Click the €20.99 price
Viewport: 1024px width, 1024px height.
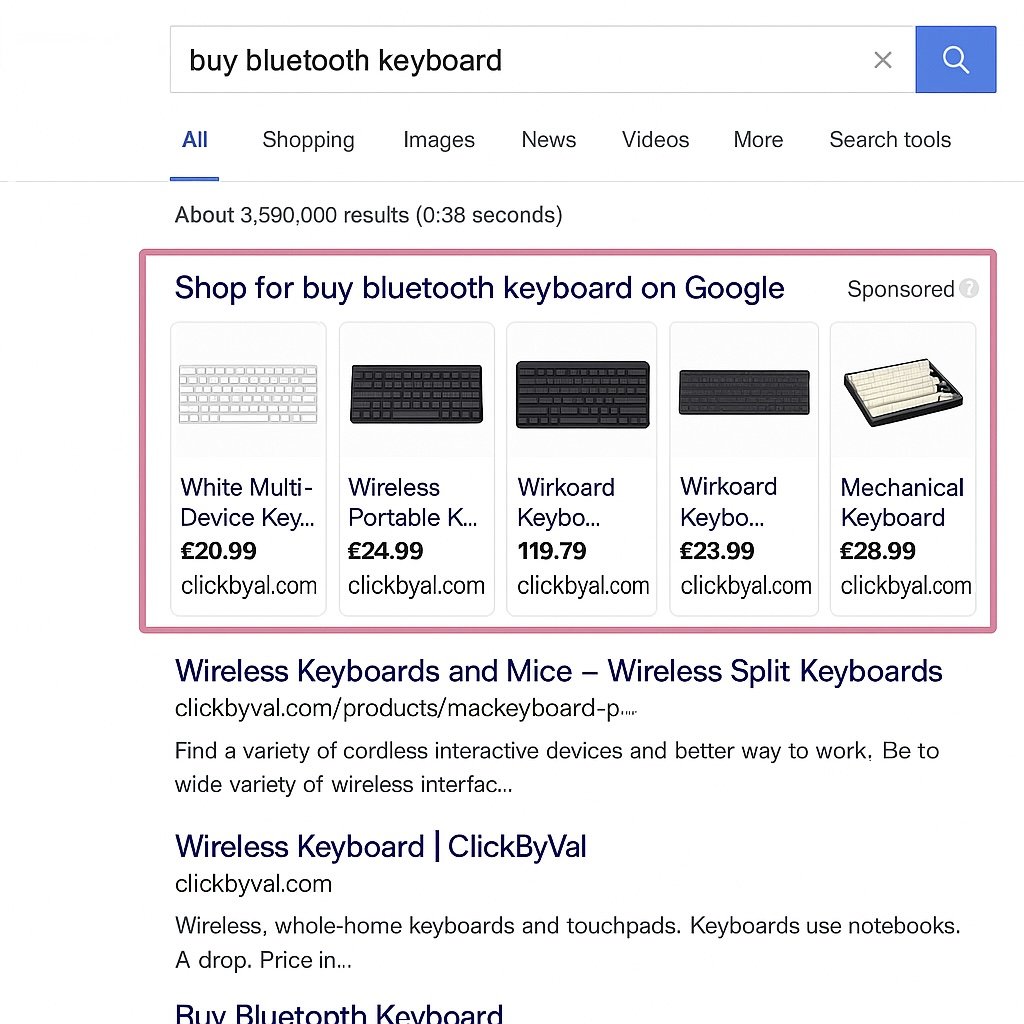pos(219,551)
